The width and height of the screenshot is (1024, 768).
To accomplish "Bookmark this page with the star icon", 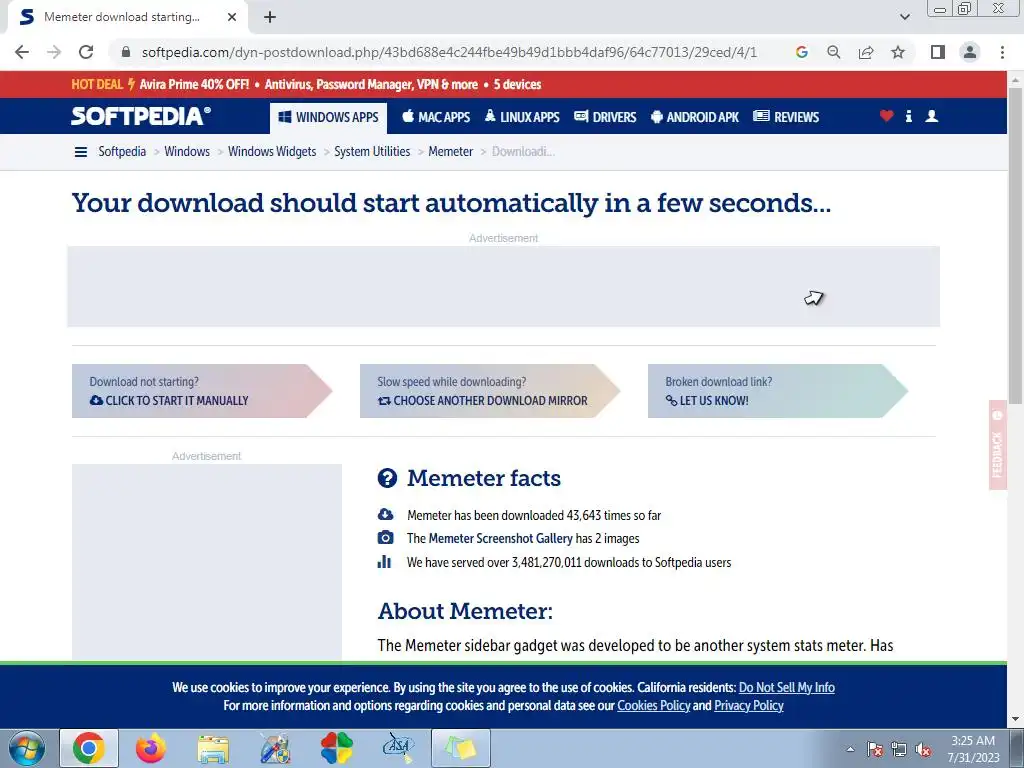I will coord(898,52).
